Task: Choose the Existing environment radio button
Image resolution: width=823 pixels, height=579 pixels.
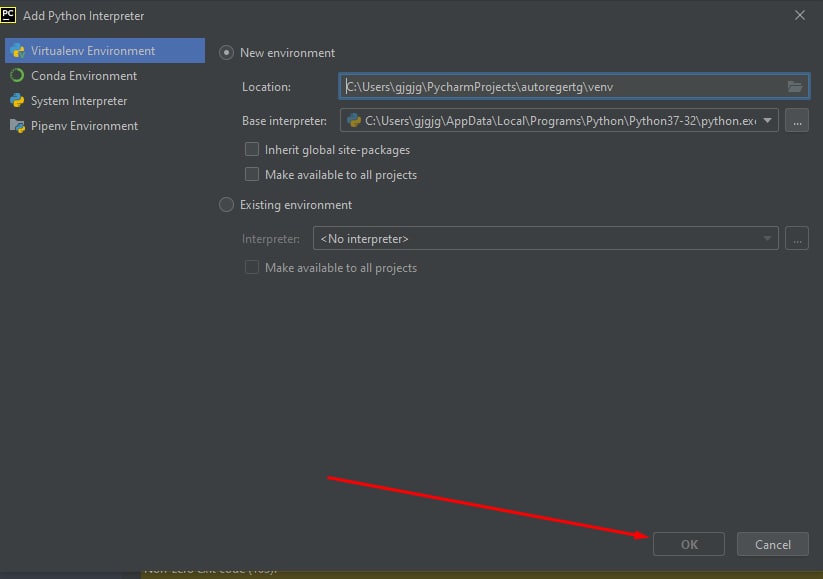Action: click(x=226, y=204)
